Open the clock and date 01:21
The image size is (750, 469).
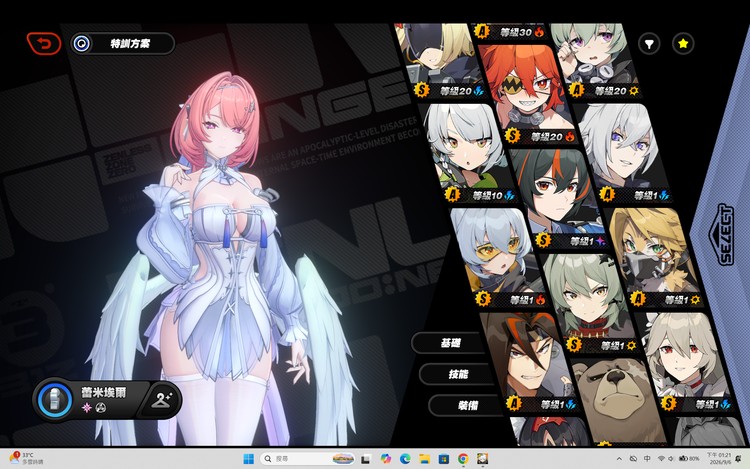pos(718,458)
